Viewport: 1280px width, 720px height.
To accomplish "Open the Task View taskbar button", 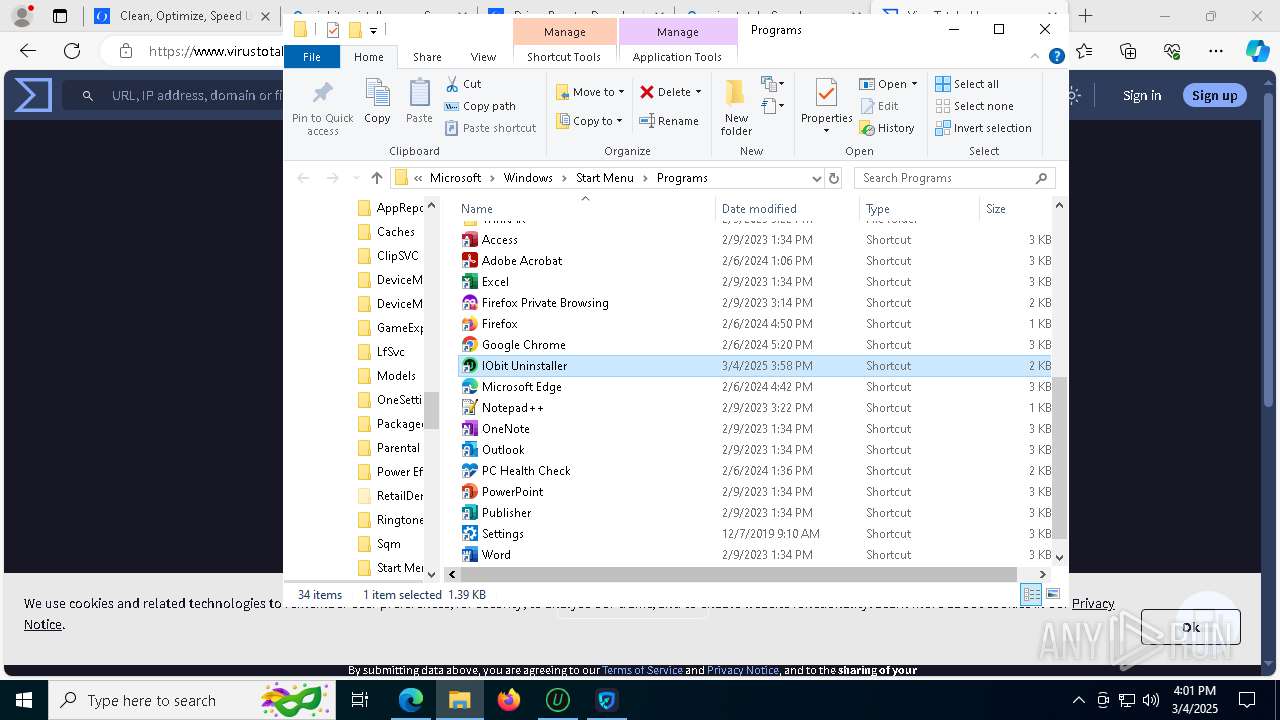I will click(x=361, y=700).
